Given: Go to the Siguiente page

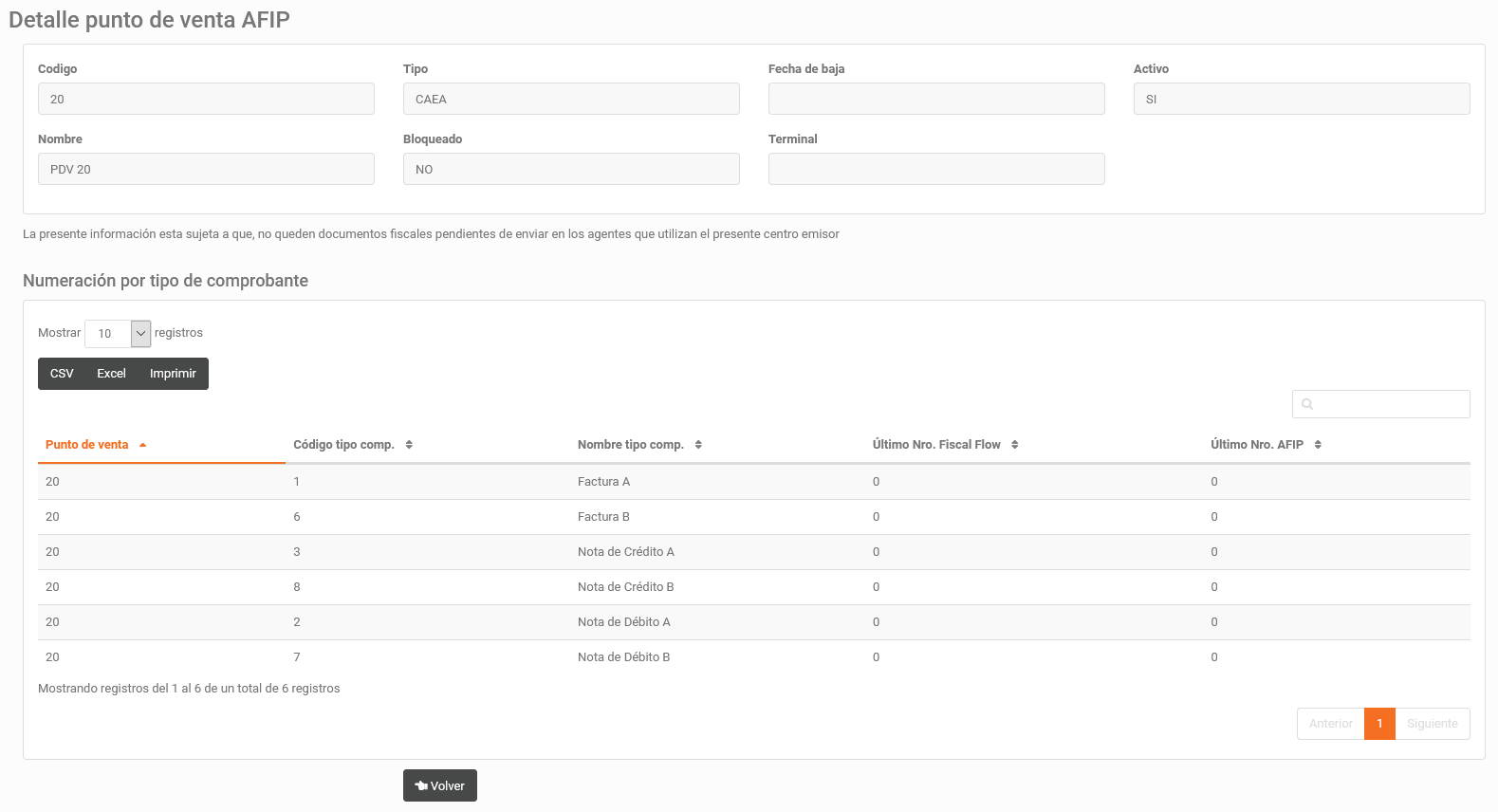Looking at the screenshot, I should point(1432,724).
